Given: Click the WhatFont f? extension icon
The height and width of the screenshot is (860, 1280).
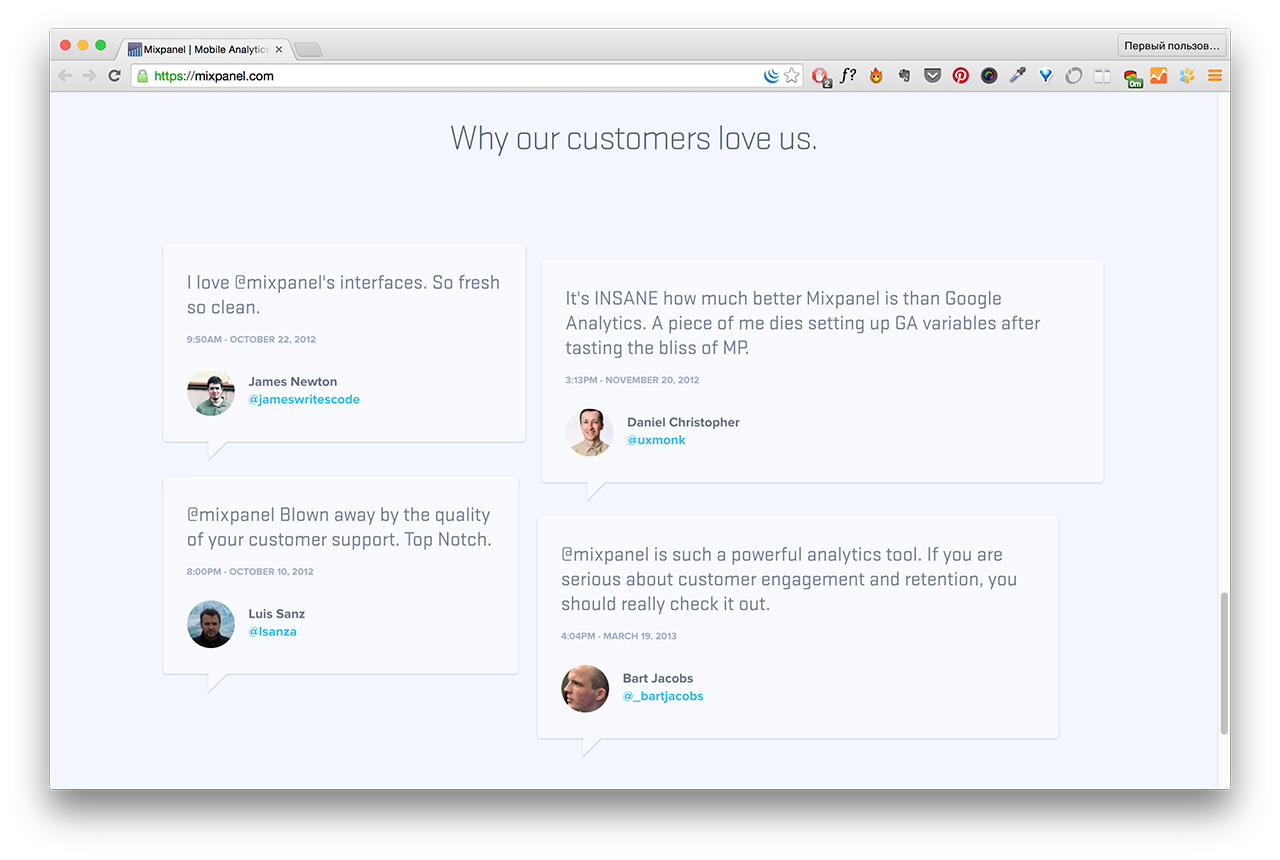Looking at the screenshot, I should 848,76.
